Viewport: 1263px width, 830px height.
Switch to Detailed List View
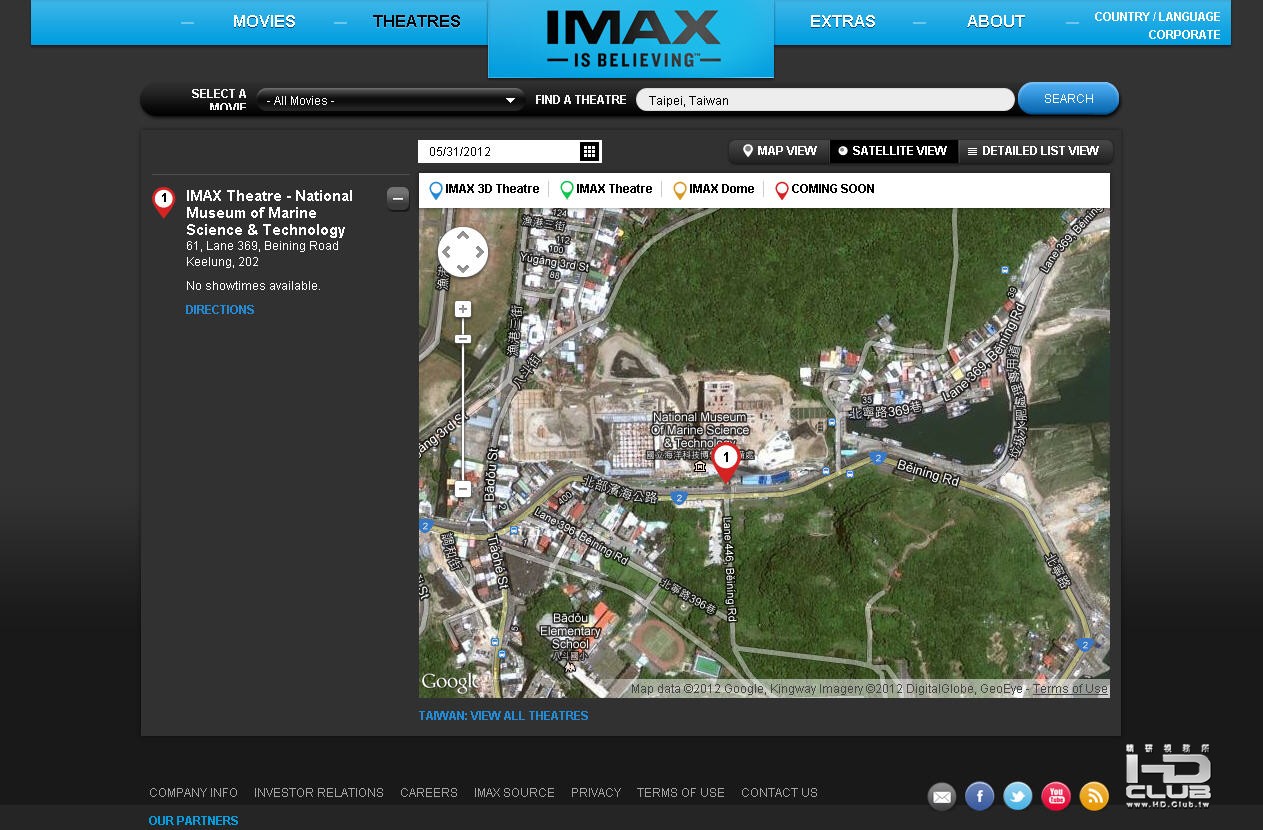click(1034, 151)
